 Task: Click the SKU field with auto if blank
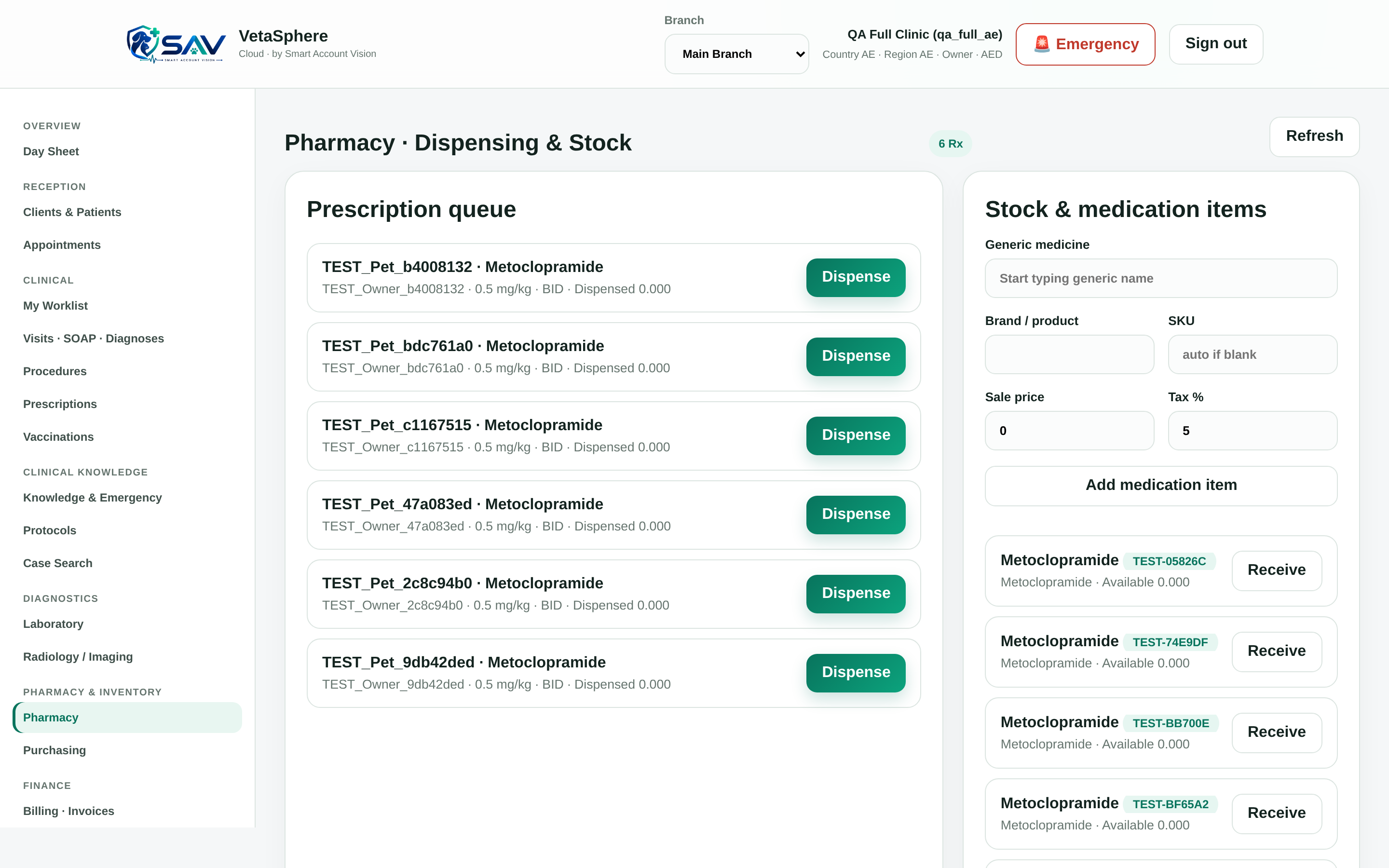(x=1253, y=355)
